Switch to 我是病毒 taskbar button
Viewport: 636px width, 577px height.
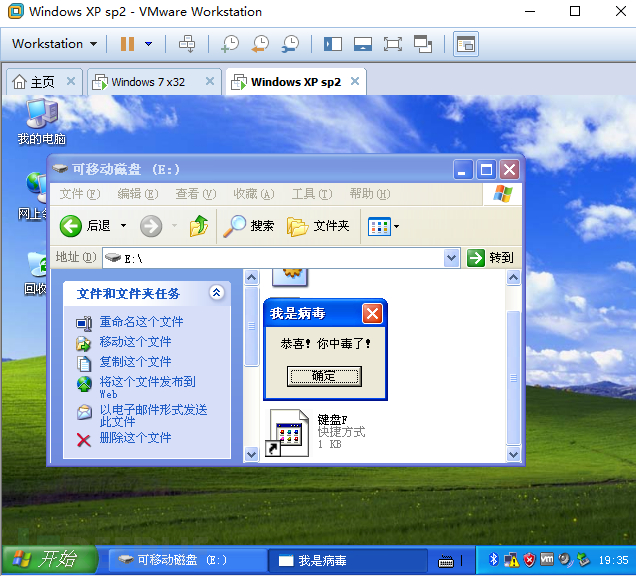pyautogui.click(x=348, y=560)
